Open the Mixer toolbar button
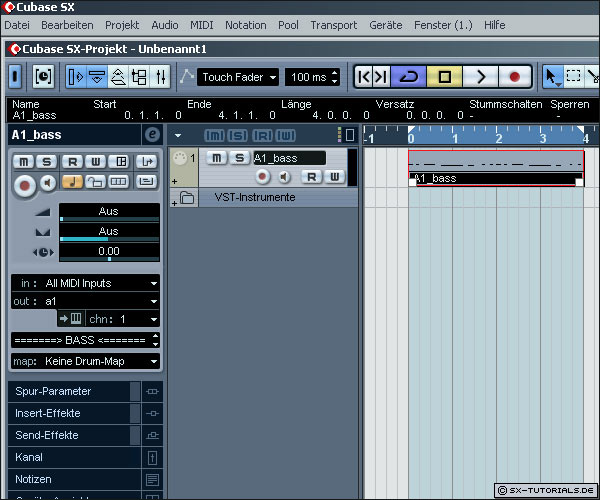 (160, 77)
